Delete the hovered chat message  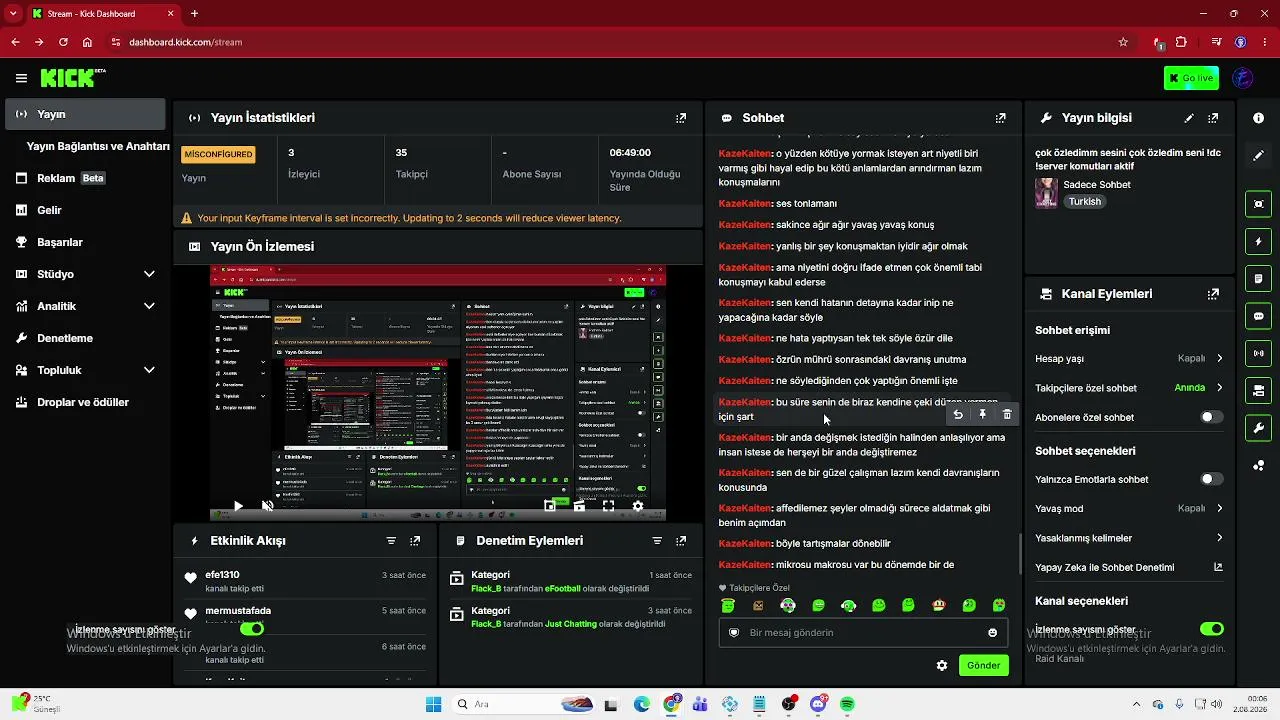tap(1007, 414)
